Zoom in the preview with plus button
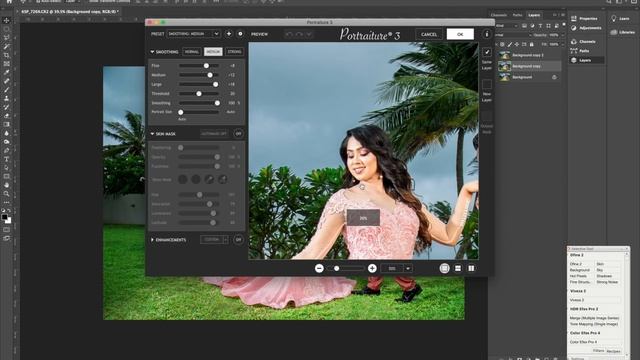This screenshot has height=360, width=640. (x=372, y=268)
